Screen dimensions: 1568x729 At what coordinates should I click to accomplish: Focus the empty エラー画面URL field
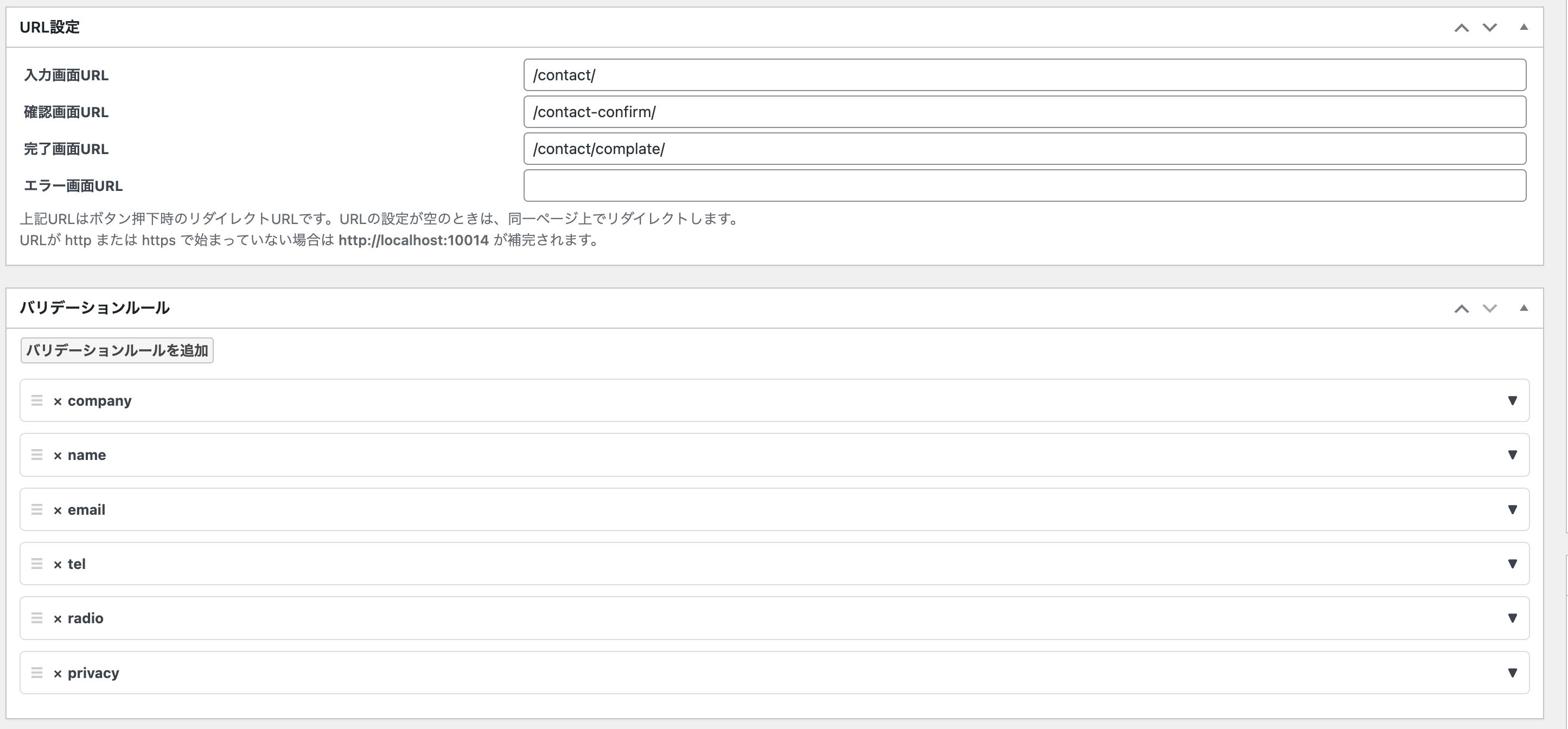click(1024, 186)
